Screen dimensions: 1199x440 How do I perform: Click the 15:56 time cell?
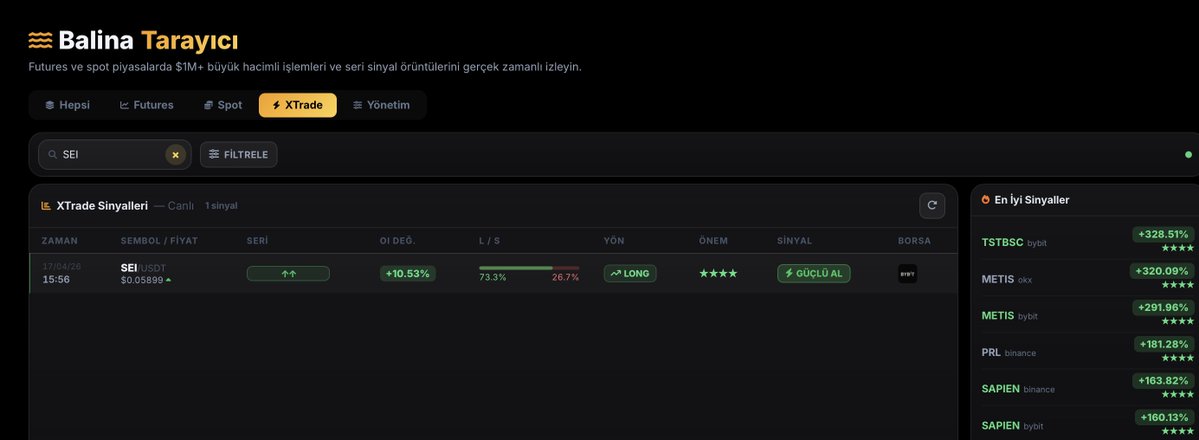point(56,279)
